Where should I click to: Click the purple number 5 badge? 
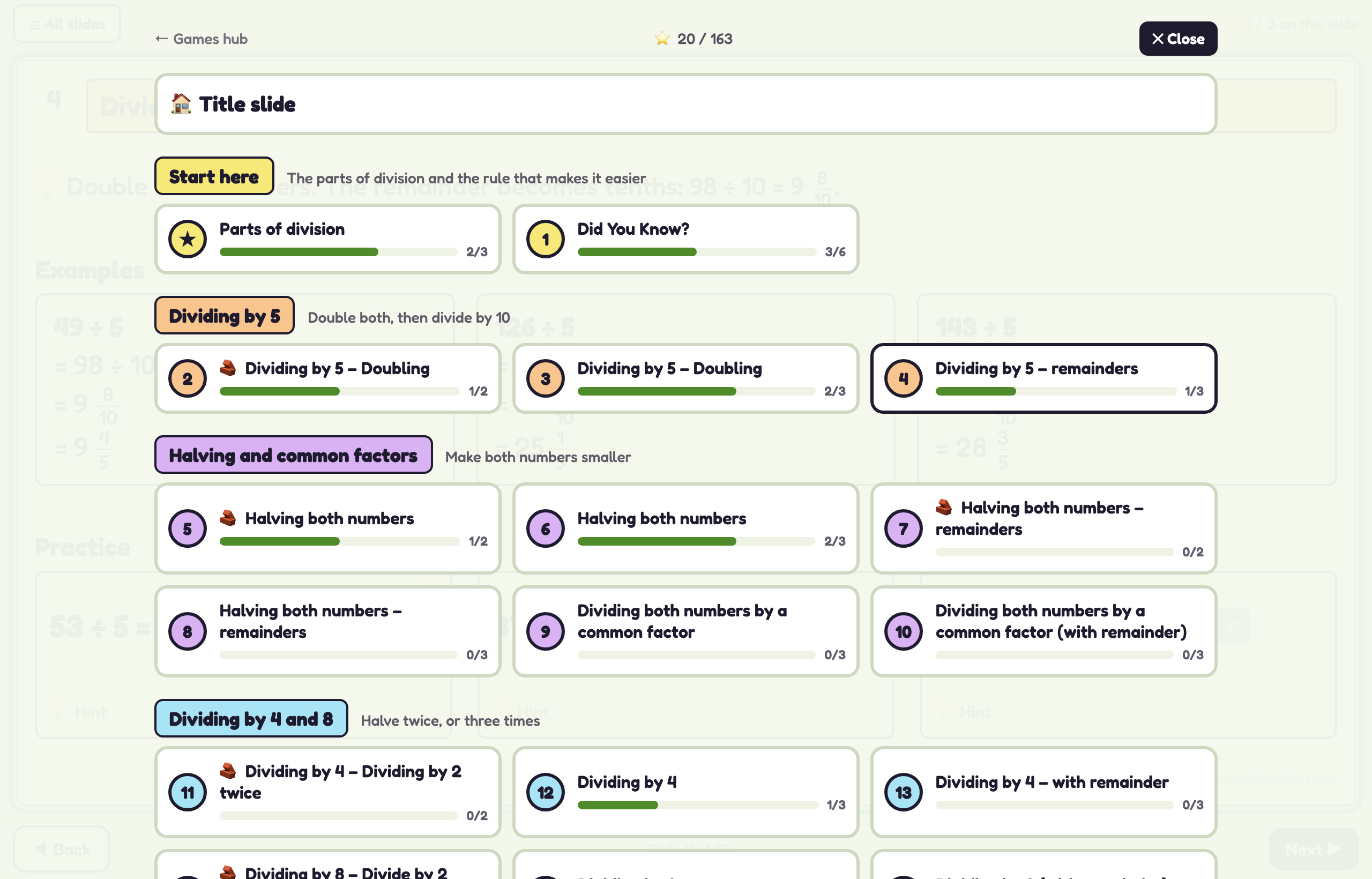click(x=187, y=528)
